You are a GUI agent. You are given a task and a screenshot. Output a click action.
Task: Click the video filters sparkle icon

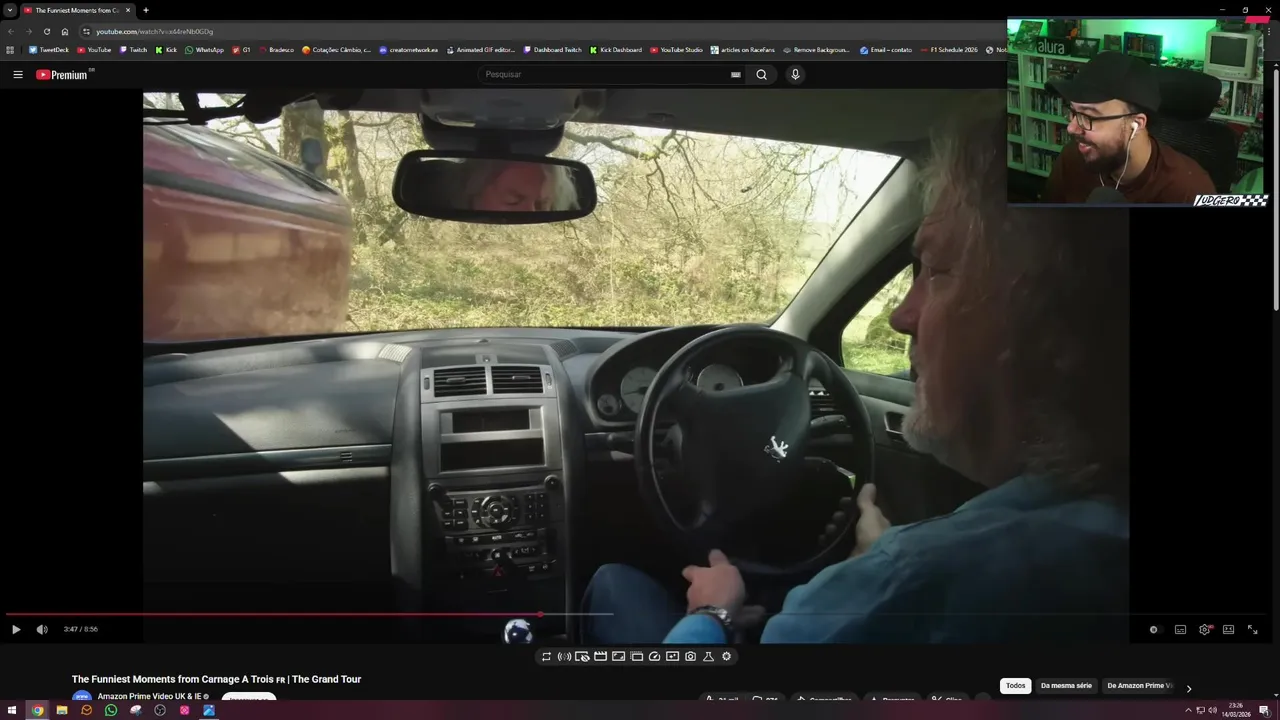click(672, 657)
